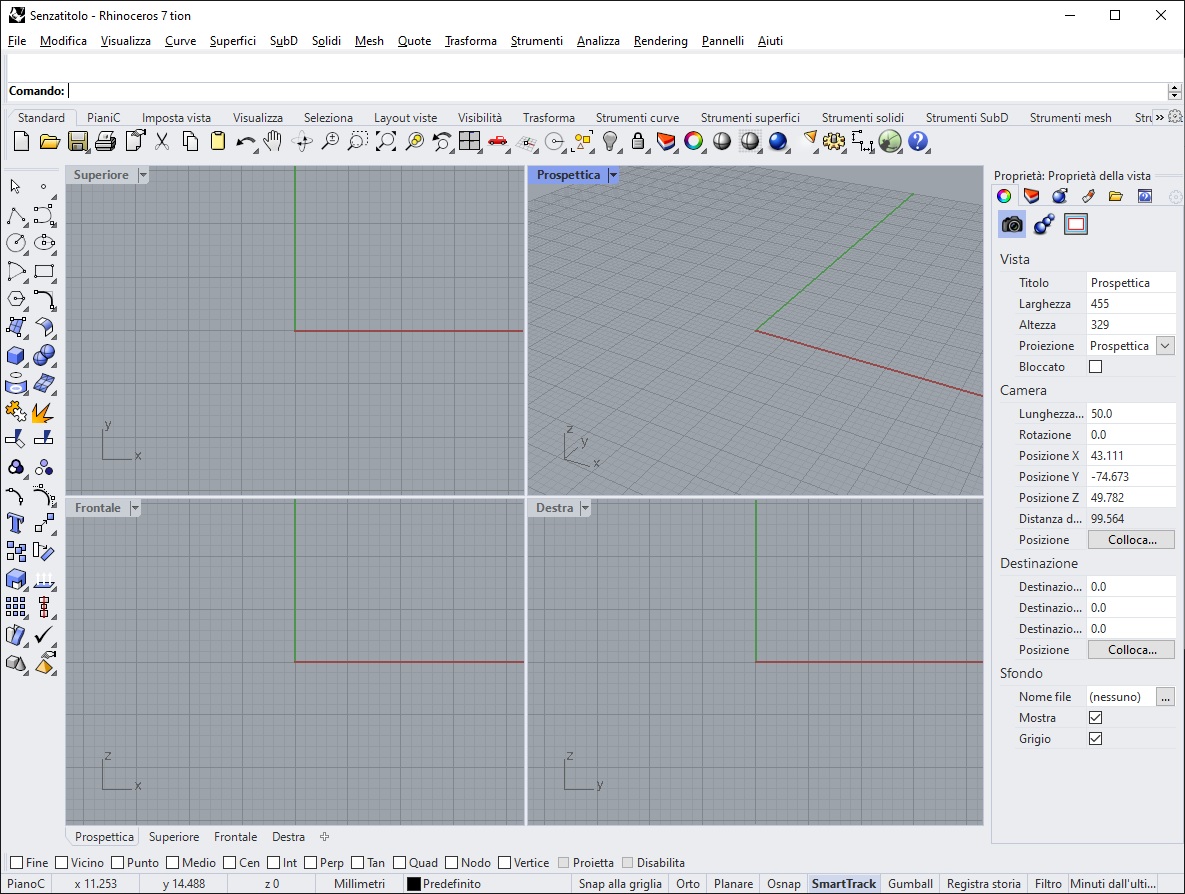Browse for Nome file with ellipsis button
Screen dimensions: 1185x894
pyautogui.click(x=1165, y=697)
